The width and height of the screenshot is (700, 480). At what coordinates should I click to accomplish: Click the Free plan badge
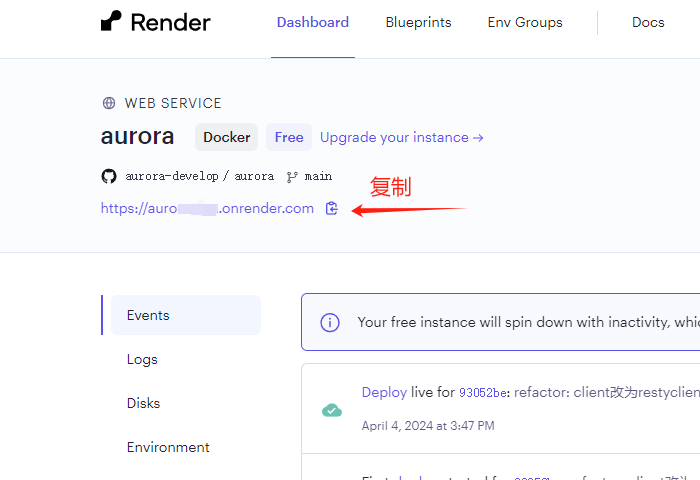(289, 137)
